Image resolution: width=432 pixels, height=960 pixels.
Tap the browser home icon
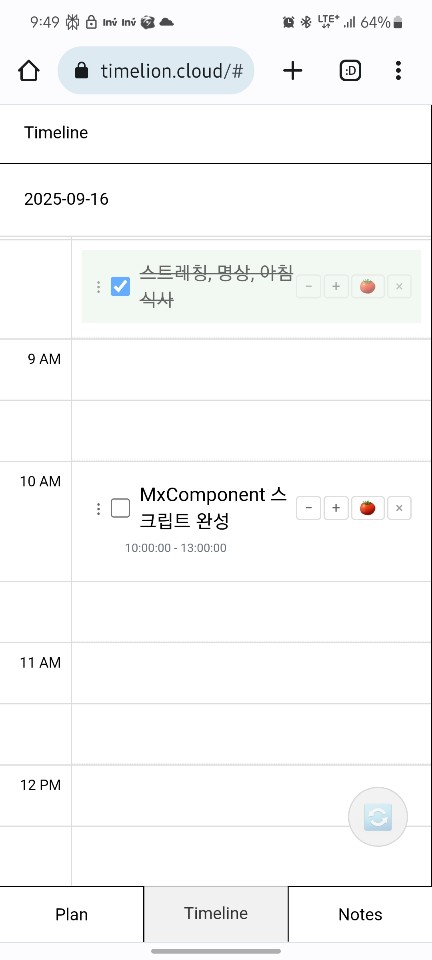(x=29, y=71)
